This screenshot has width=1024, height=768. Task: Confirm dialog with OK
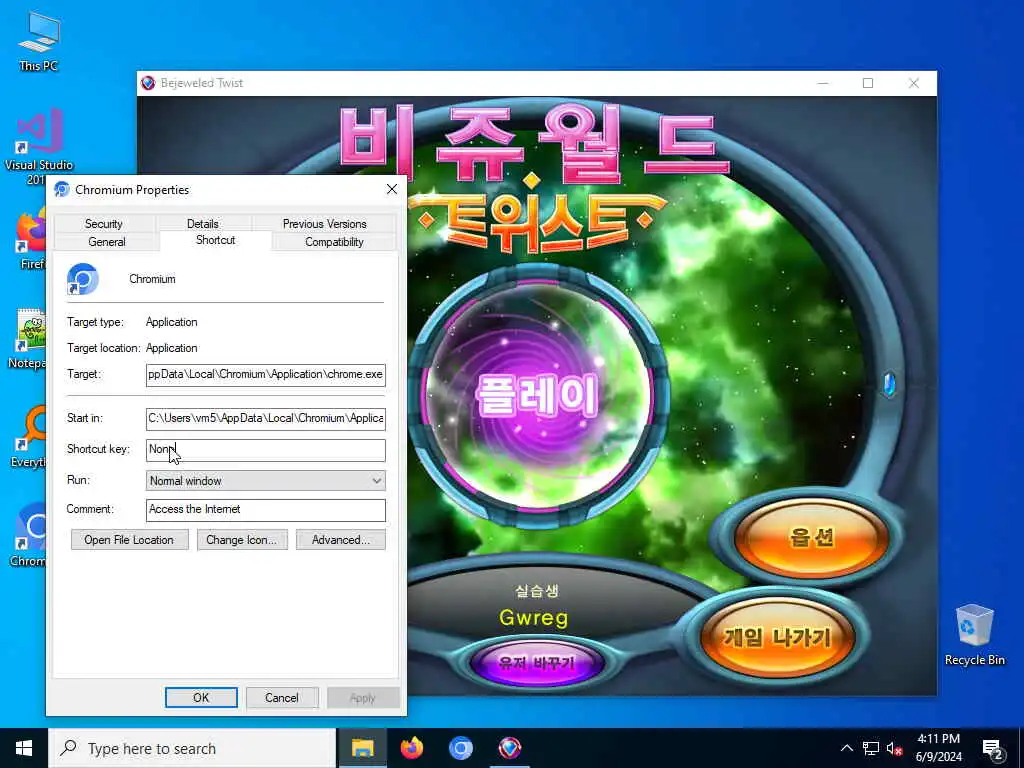click(201, 697)
